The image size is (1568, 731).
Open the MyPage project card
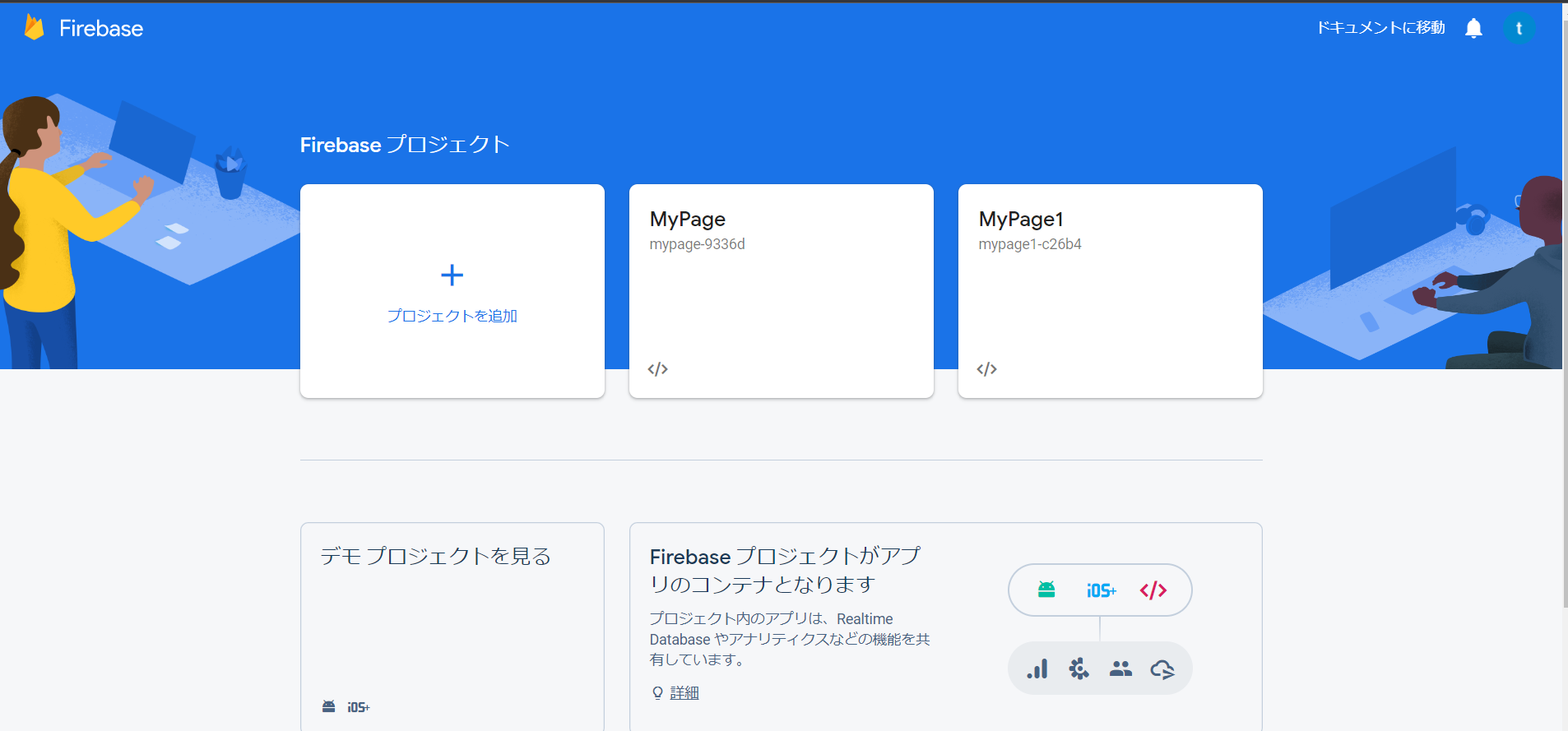781,291
